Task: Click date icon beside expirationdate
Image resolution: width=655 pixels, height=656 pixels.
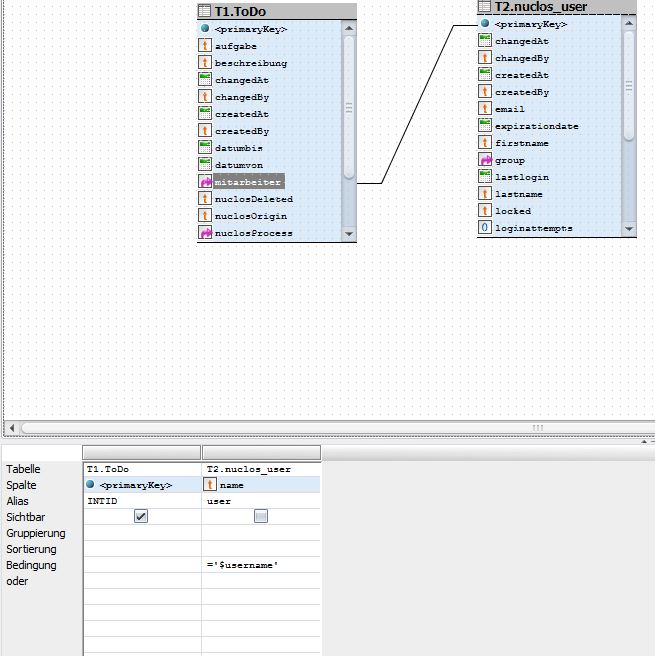Action: [x=485, y=125]
